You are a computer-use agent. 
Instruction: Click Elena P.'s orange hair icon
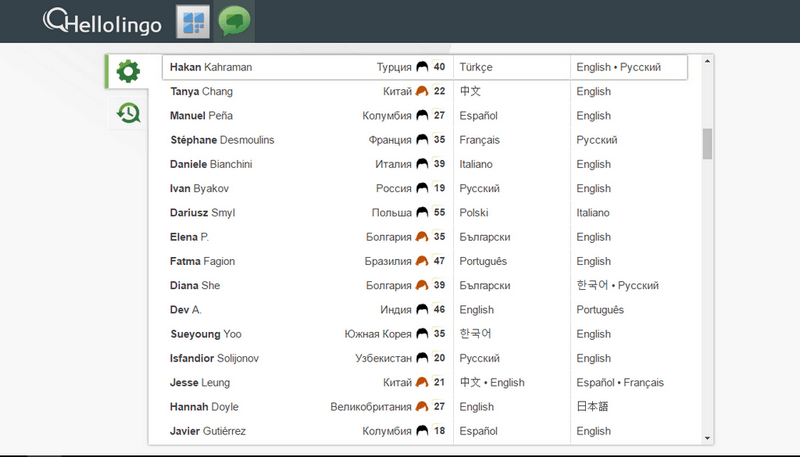[422, 237]
